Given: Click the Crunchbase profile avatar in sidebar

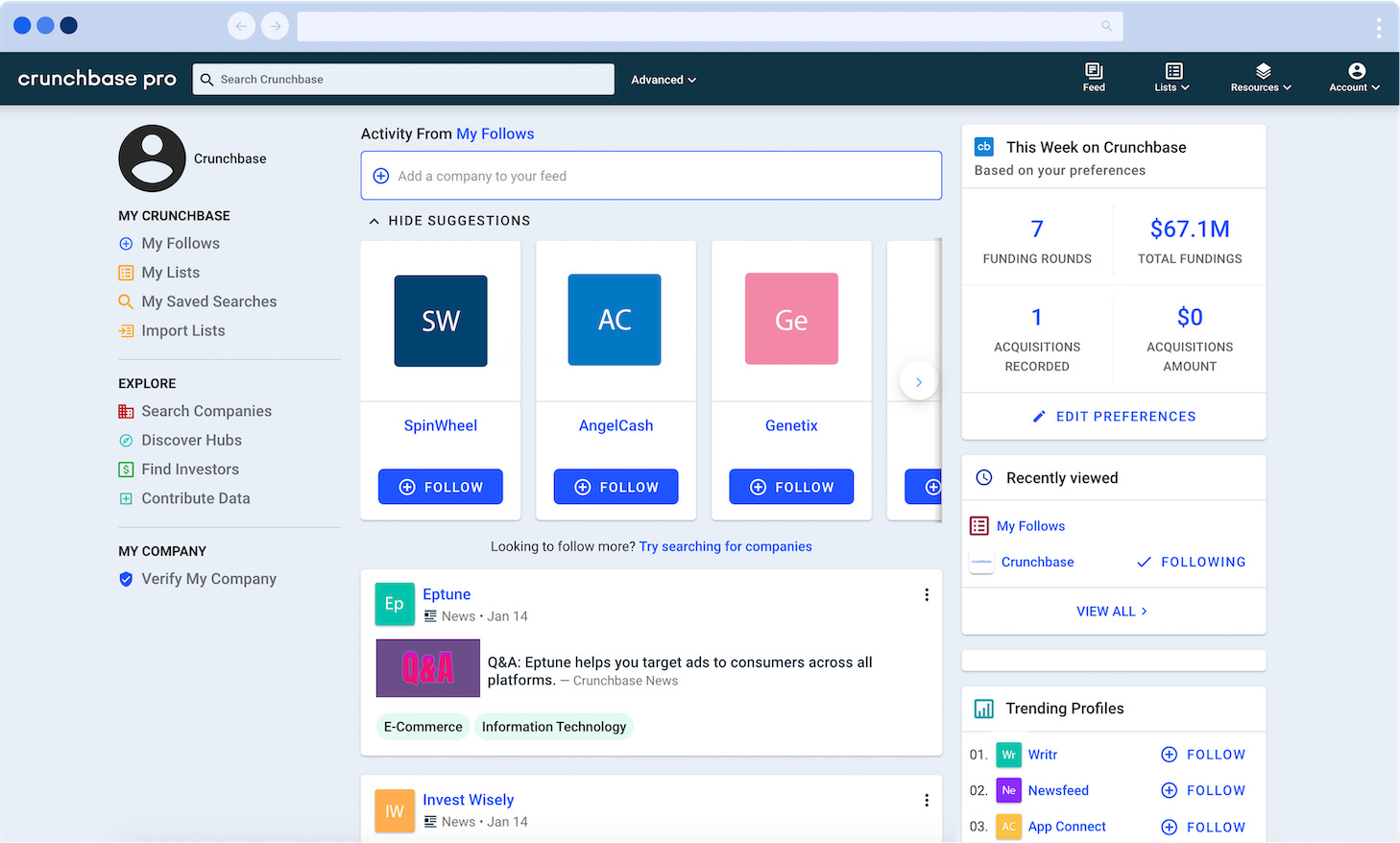Looking at the screenshot, I should 152,158.
